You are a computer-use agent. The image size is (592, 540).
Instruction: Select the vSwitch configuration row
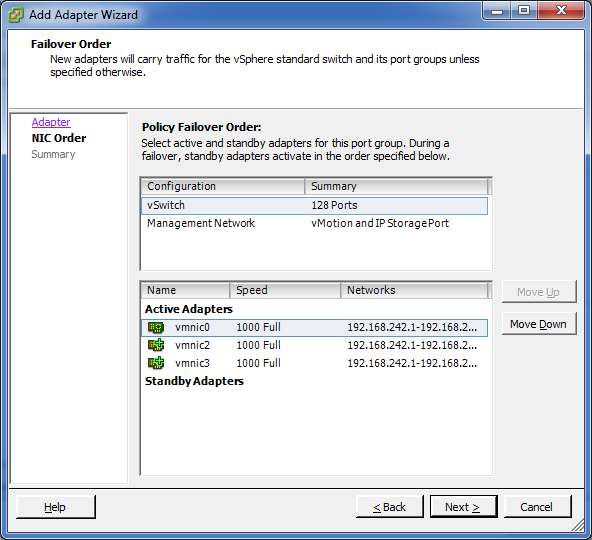click(314, 205)
